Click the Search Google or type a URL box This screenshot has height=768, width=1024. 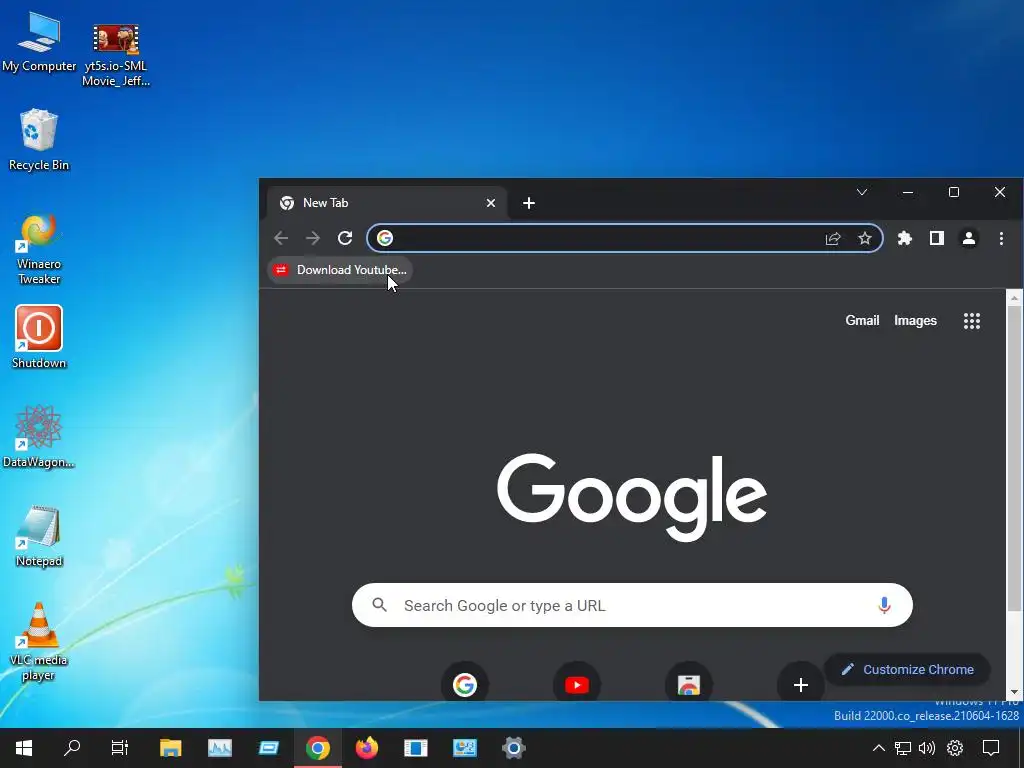pos(632,605)
